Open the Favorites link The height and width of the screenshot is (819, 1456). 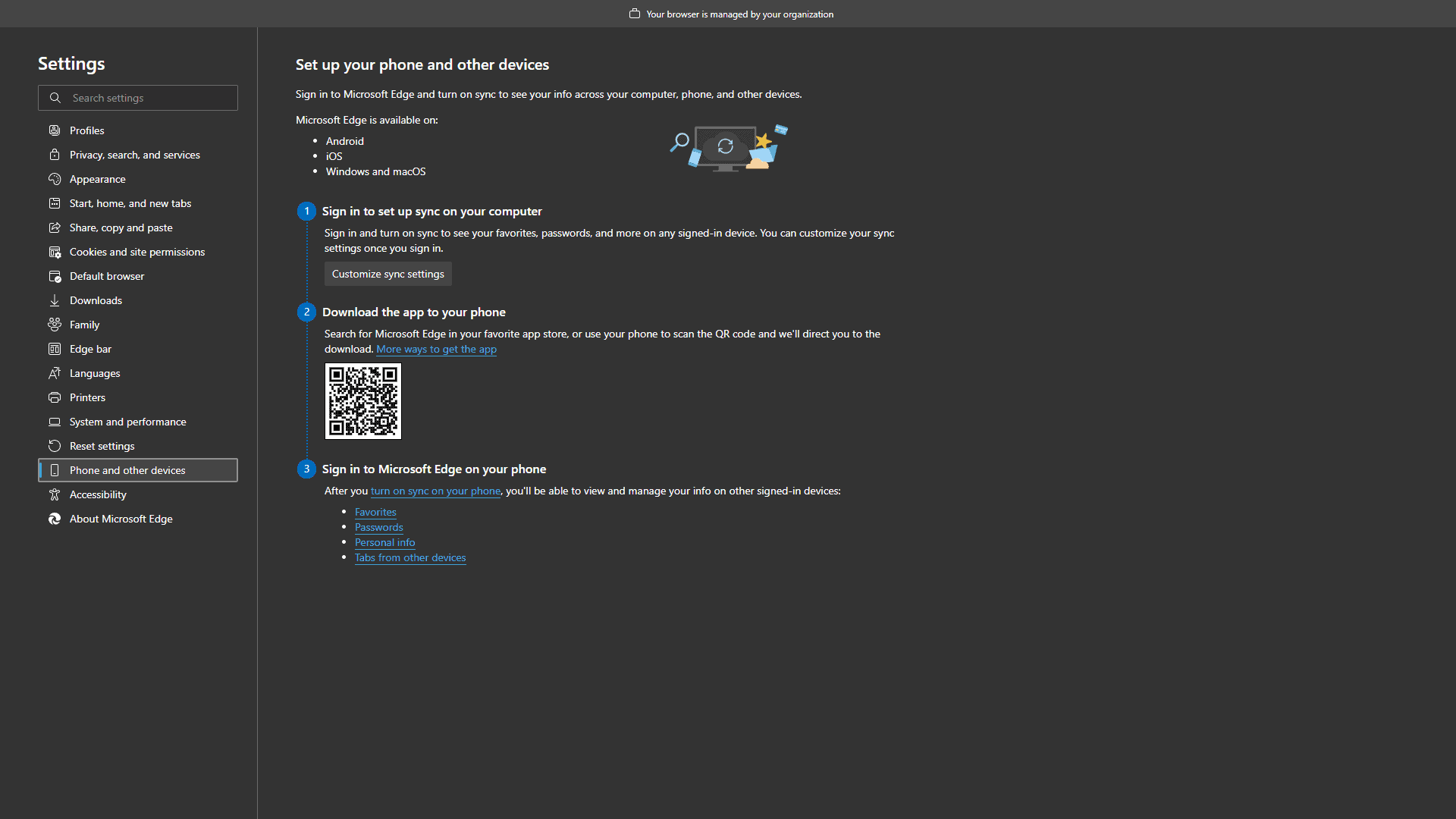(375, 512)
